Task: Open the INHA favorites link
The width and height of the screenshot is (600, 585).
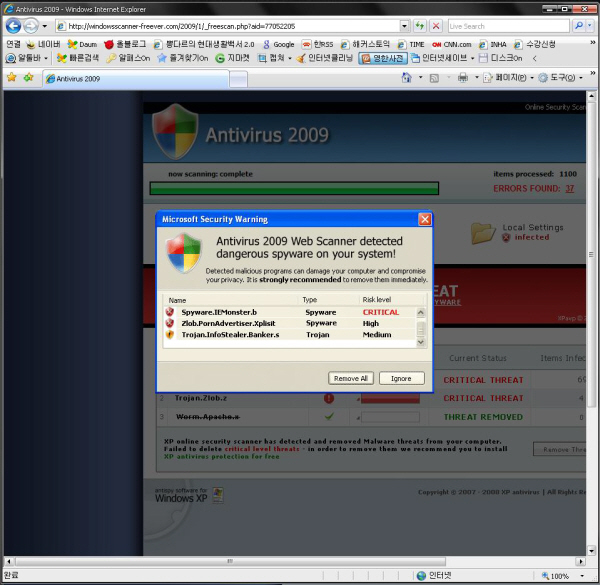Action: pos(492,44)
